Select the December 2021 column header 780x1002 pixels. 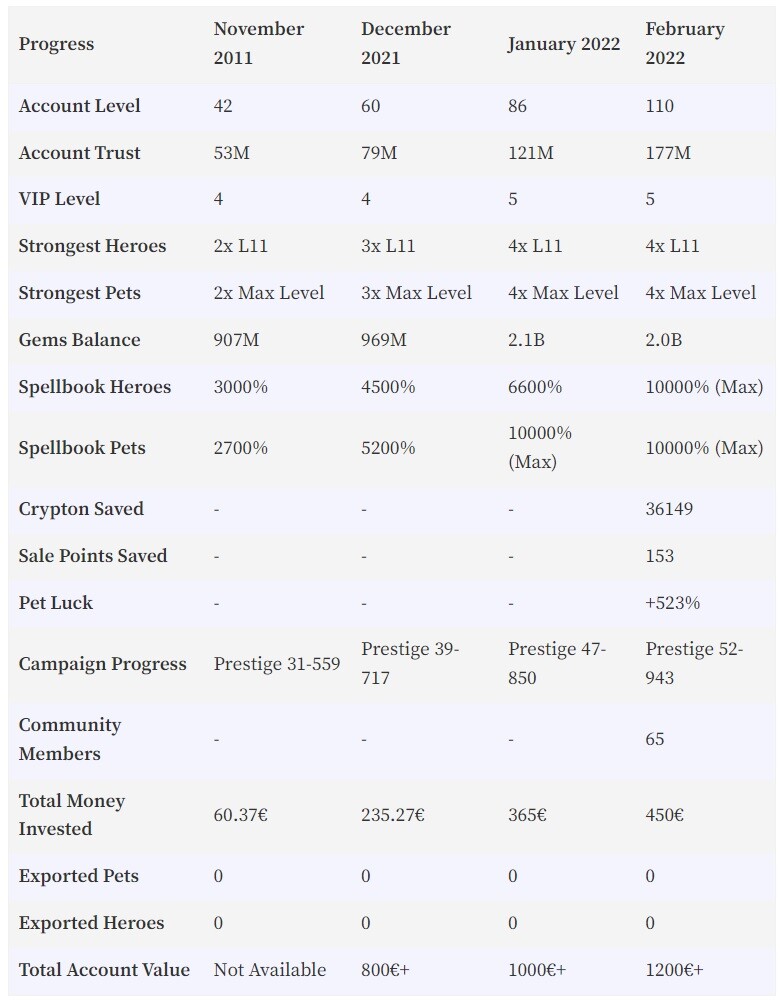tap(406, 43)
